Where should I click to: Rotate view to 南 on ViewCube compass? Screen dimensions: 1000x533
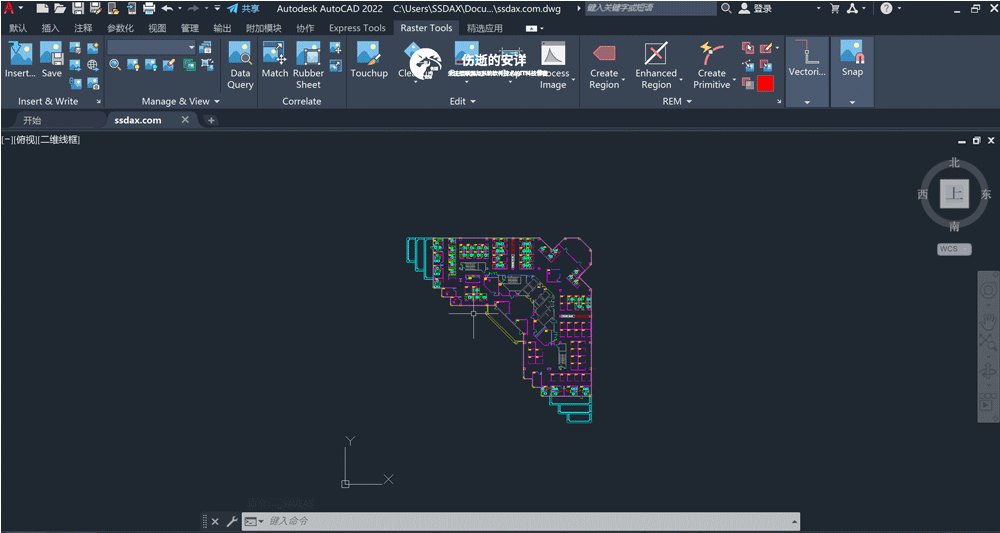(x=954, y=226)
